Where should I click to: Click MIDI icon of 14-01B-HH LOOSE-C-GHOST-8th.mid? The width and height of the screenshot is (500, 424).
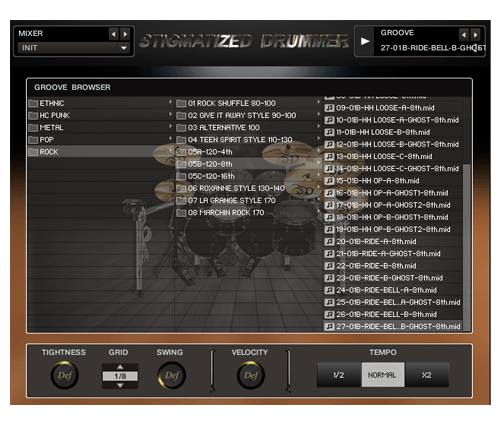pos(329,169)
